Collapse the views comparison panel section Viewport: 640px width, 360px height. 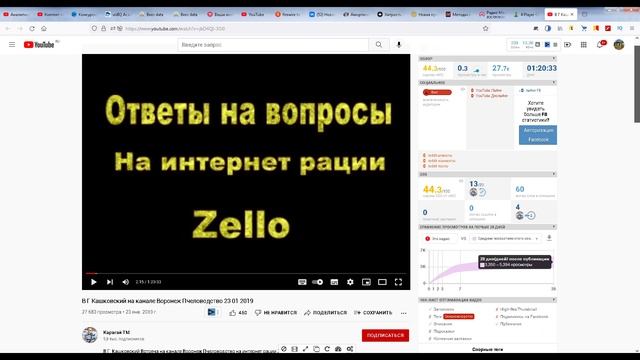tap(554, 227)
